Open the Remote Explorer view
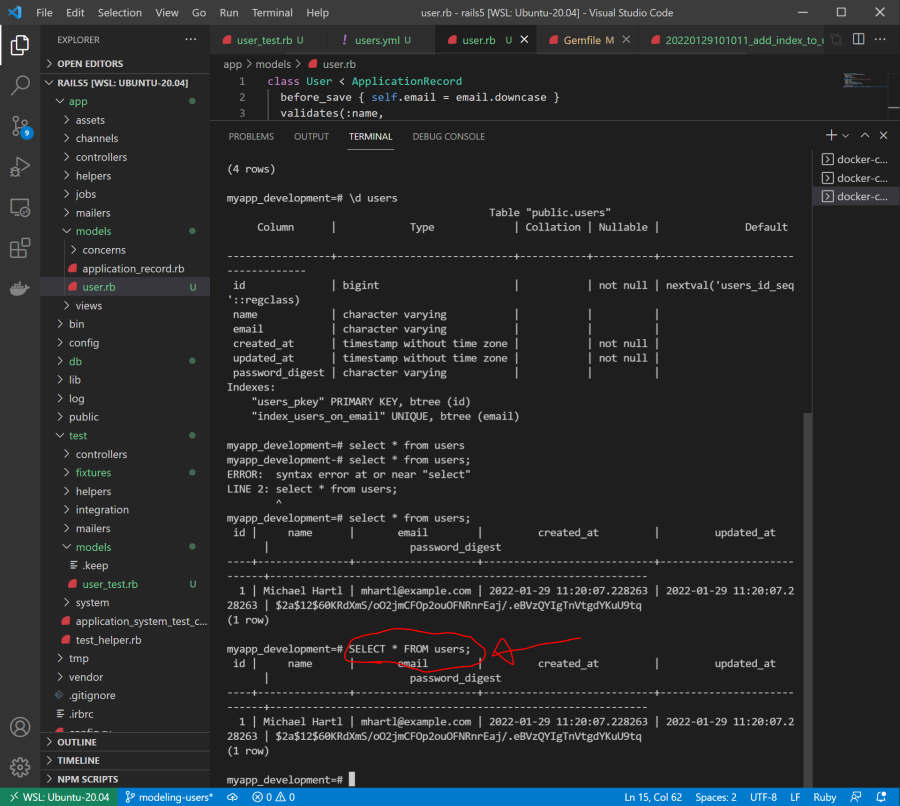This screenshot has height=806, width=900. click(x=20, y=208)
